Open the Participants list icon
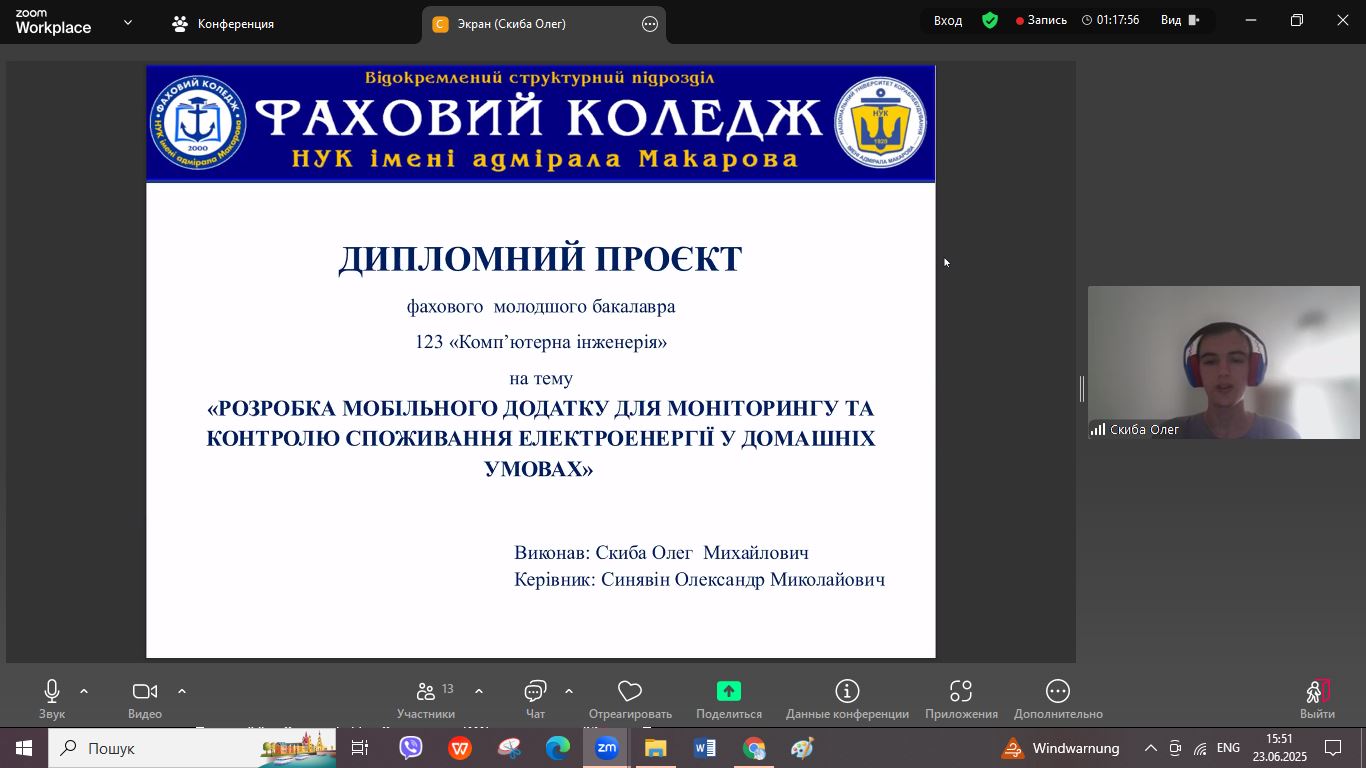The width and height of the screenshot is (1366, 768). point(426,691)
